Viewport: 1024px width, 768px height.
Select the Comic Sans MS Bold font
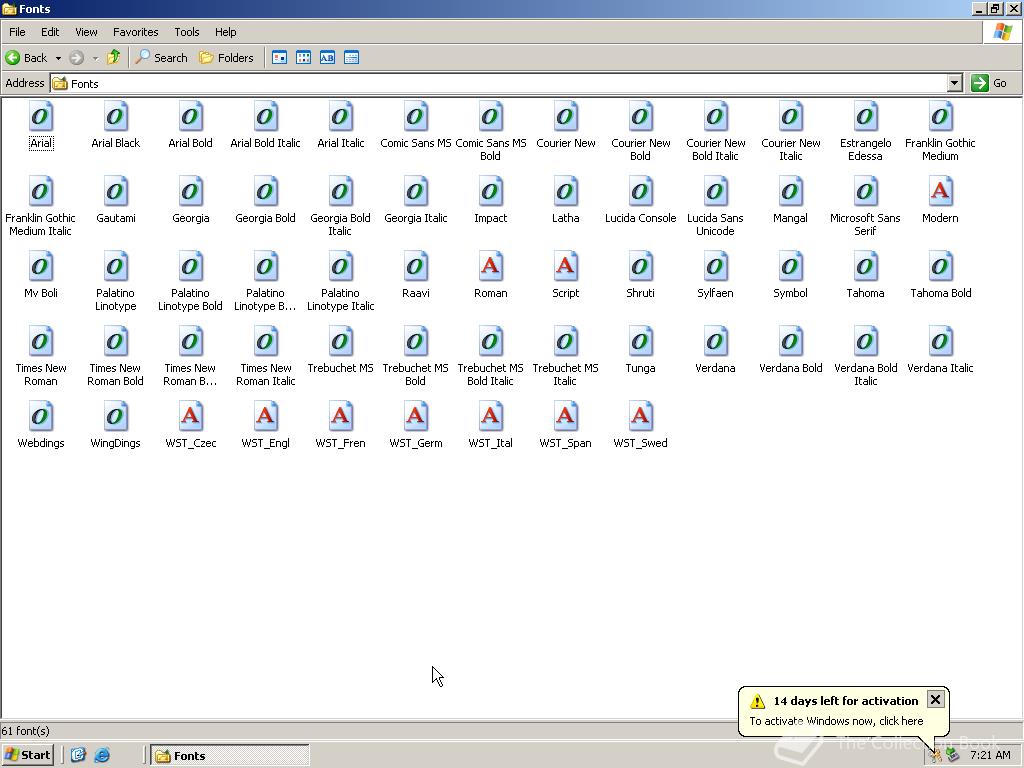click(490, 131)
